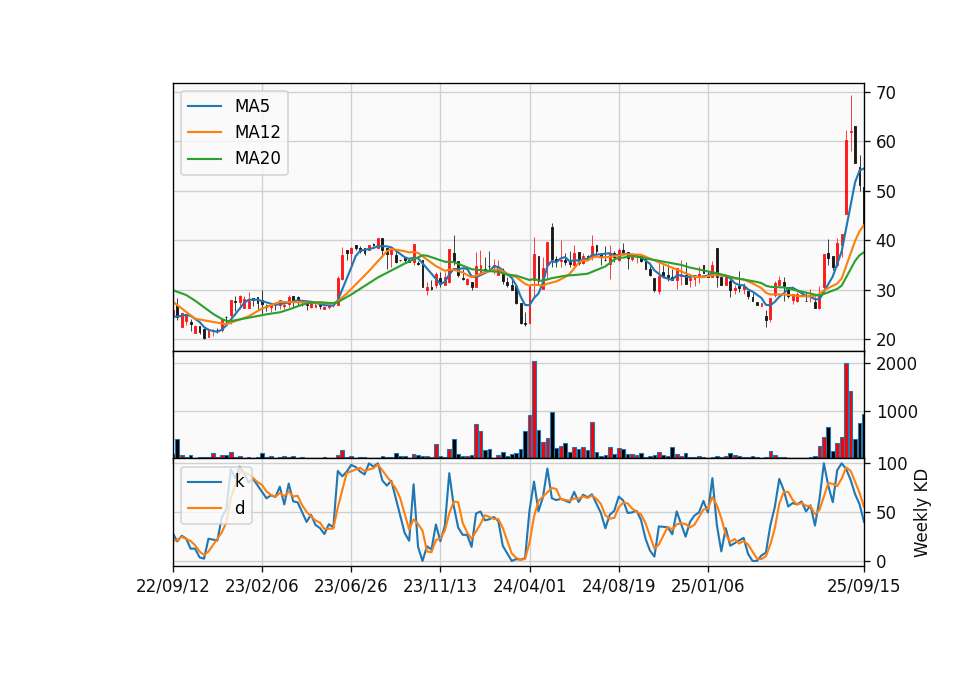Click the tall red candlestick peaking near 70
The width and height of the screenshot is (960, 690).
(x=851, y=124)
